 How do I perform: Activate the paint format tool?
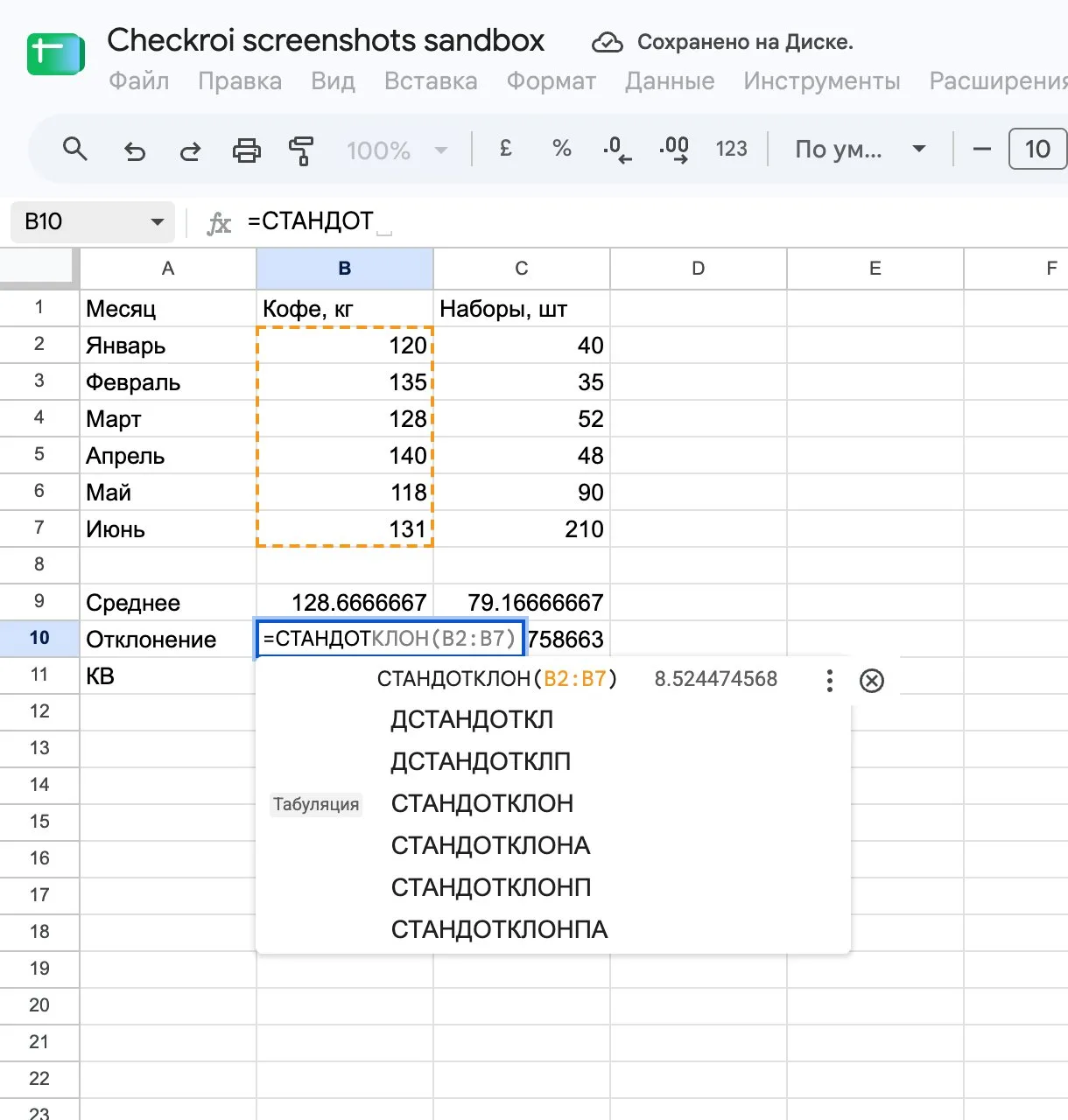tap(301, 150)
